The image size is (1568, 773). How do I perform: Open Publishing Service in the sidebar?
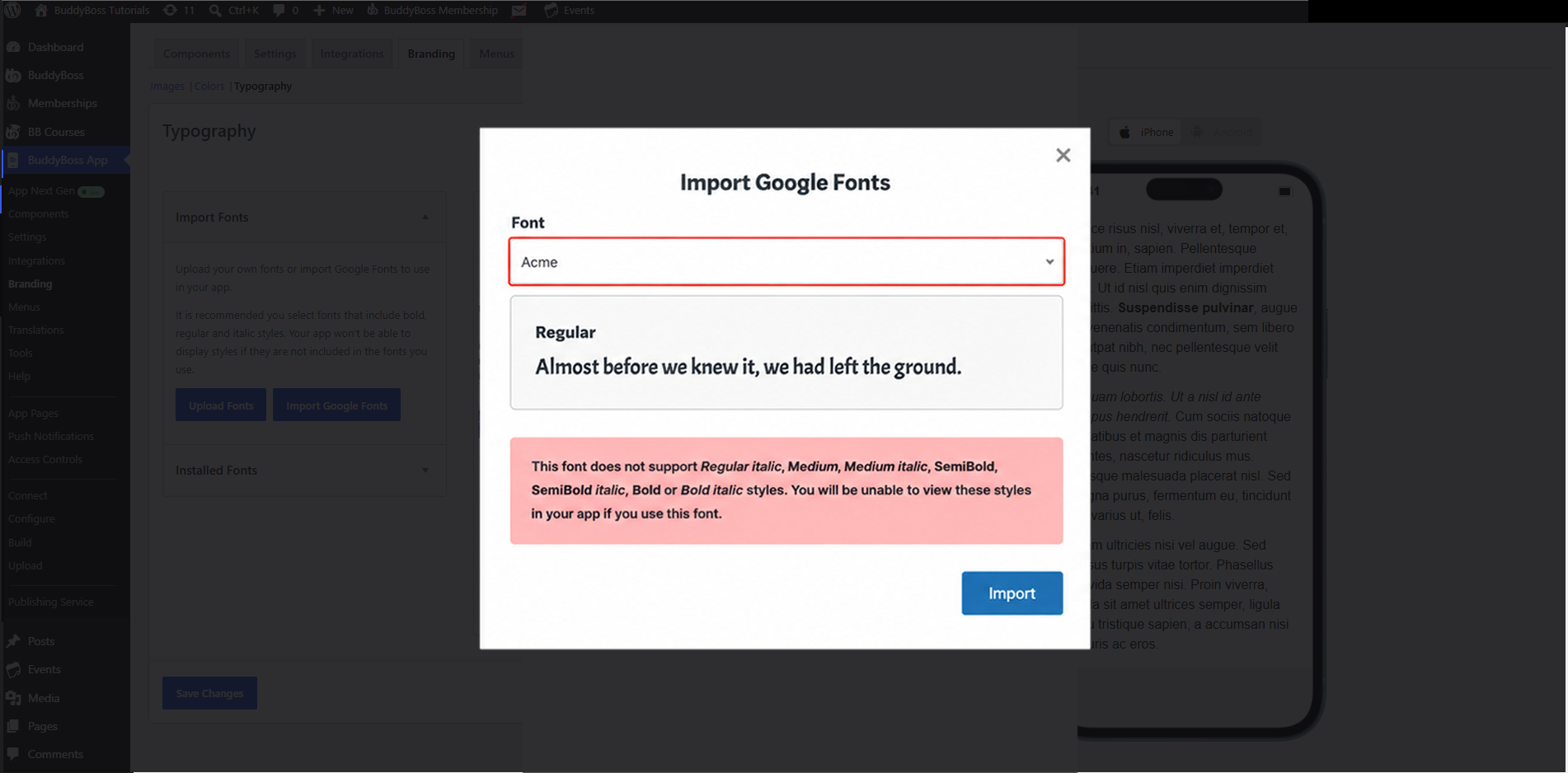[51, 602]
